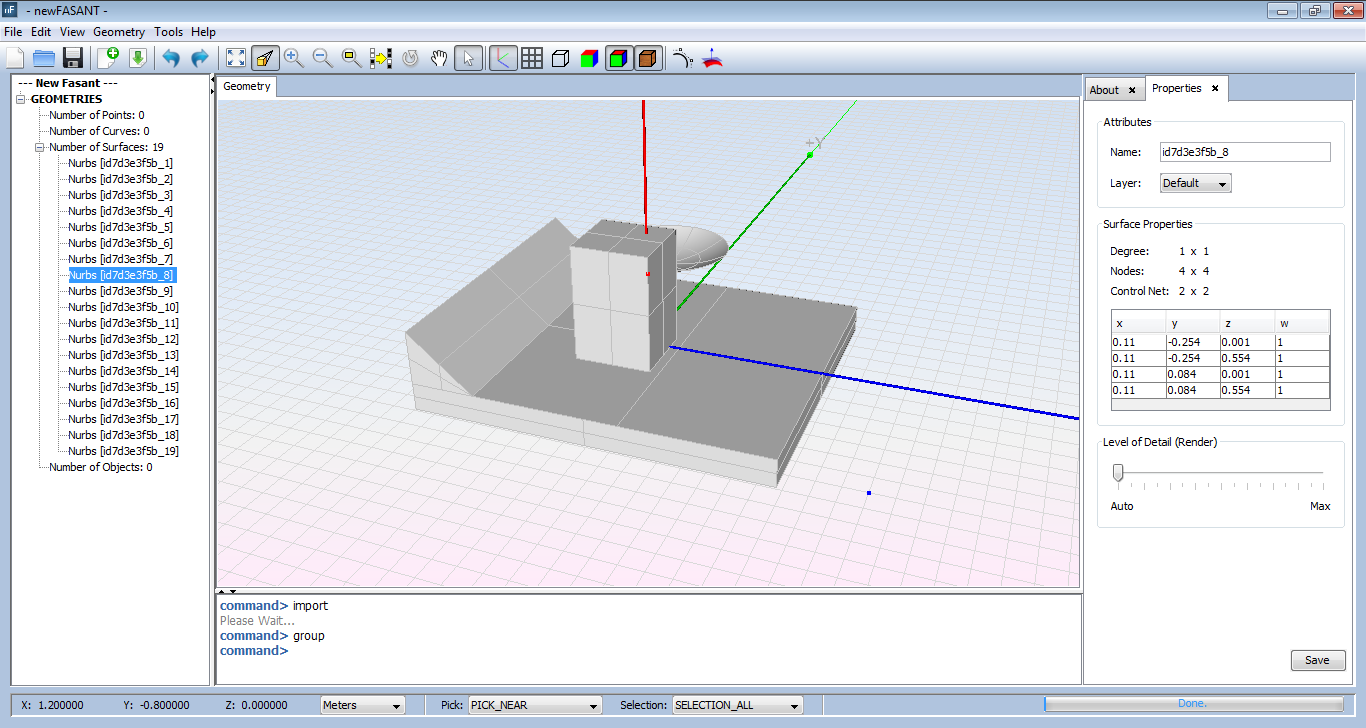Open a saved project file

(x=43, y=57)
